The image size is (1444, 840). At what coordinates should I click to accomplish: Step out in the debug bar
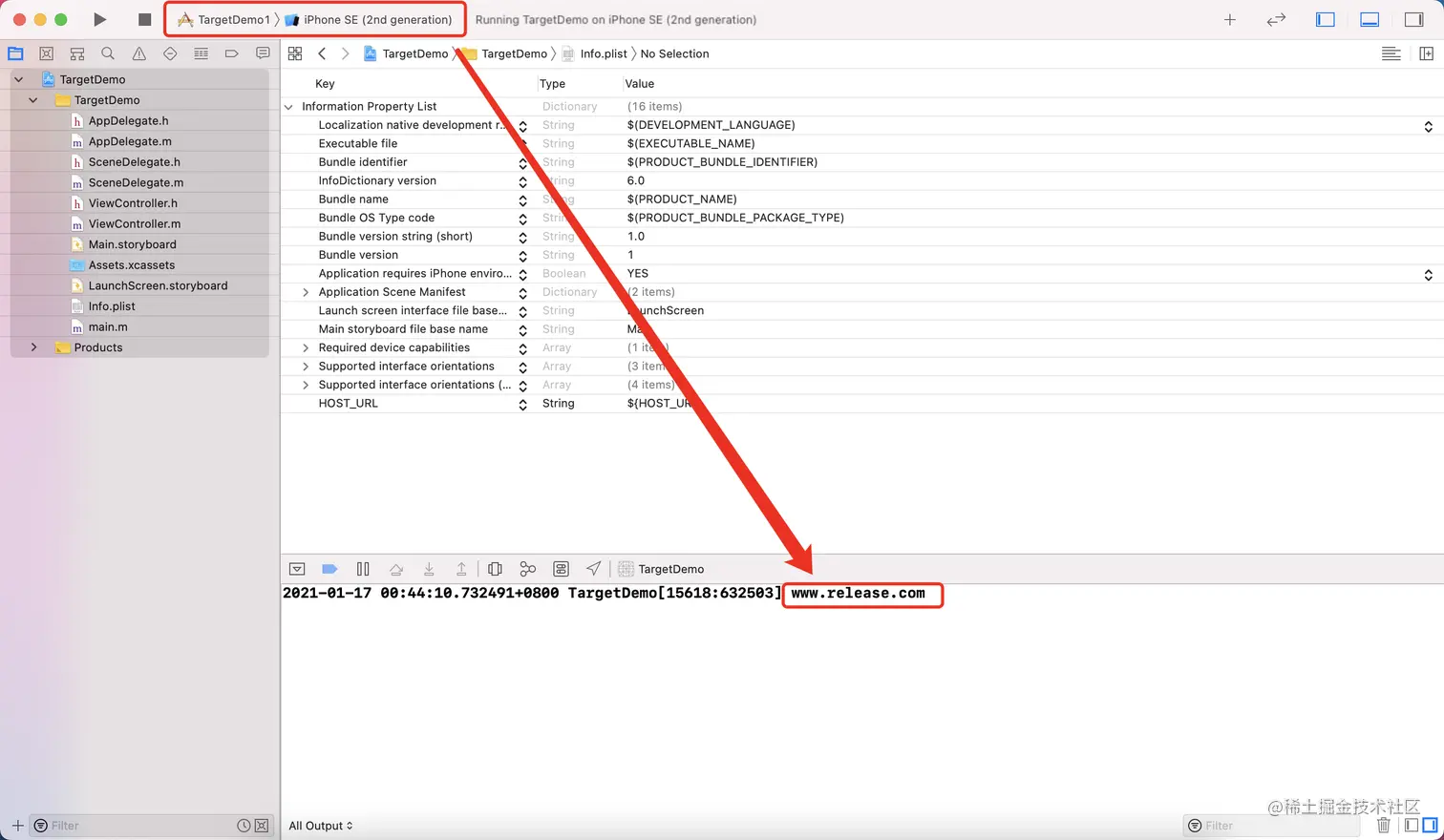point(461,569)
